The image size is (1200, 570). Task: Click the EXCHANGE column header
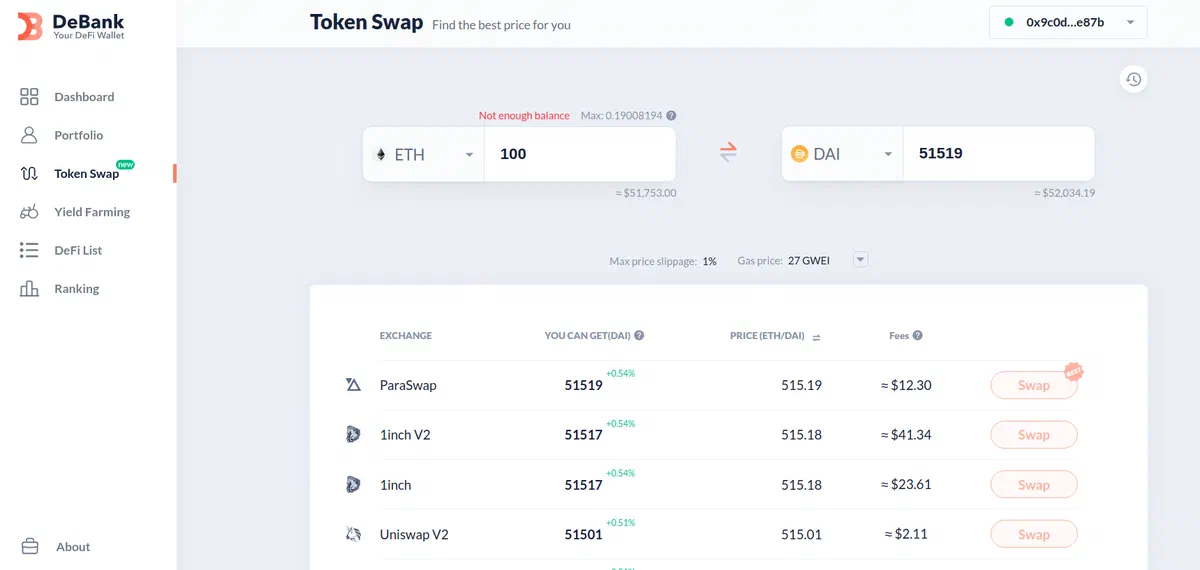point(406,336)
